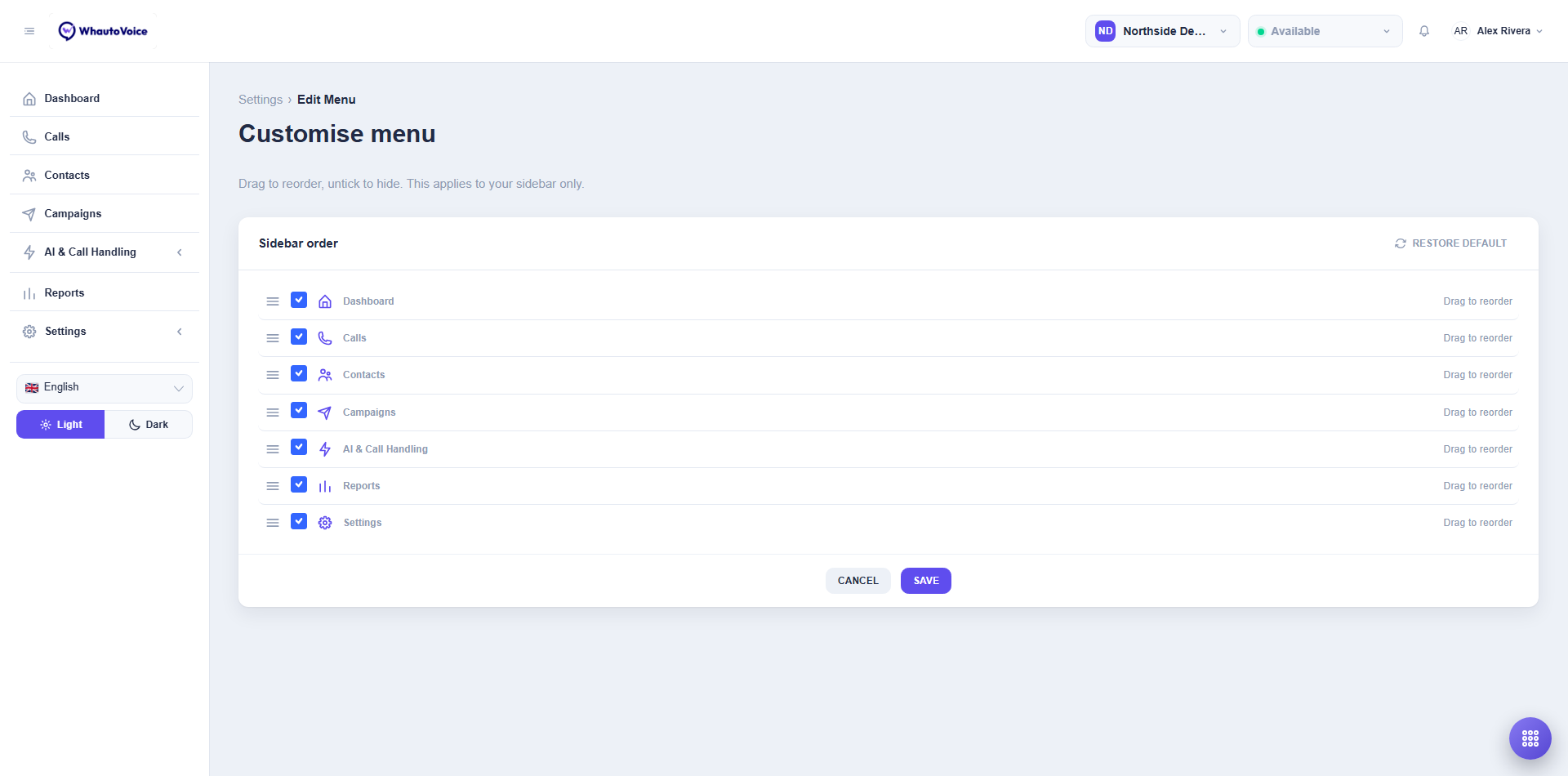Click the lightning icon in AI & Call Handling list row
The width and height of the screenshot is (1568, 776).
click(325, 449)
